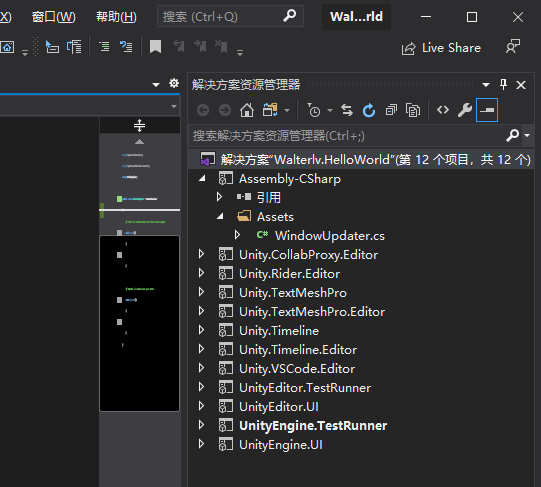Click the WindowUpdater.cs C# file icon

pos(262,235)
